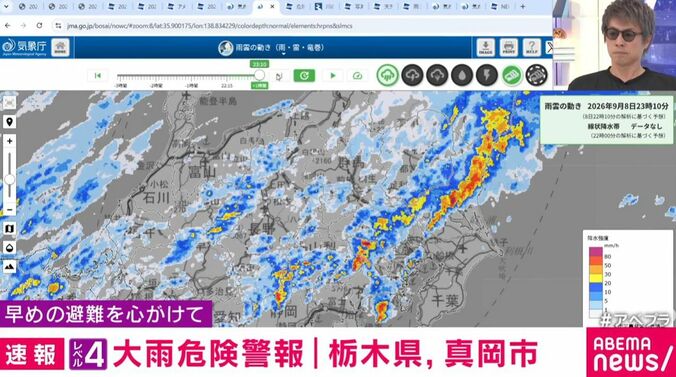Click the magenta 80 mm/h legend swatch
Screen dimensions: 676x377
point(595,251)
